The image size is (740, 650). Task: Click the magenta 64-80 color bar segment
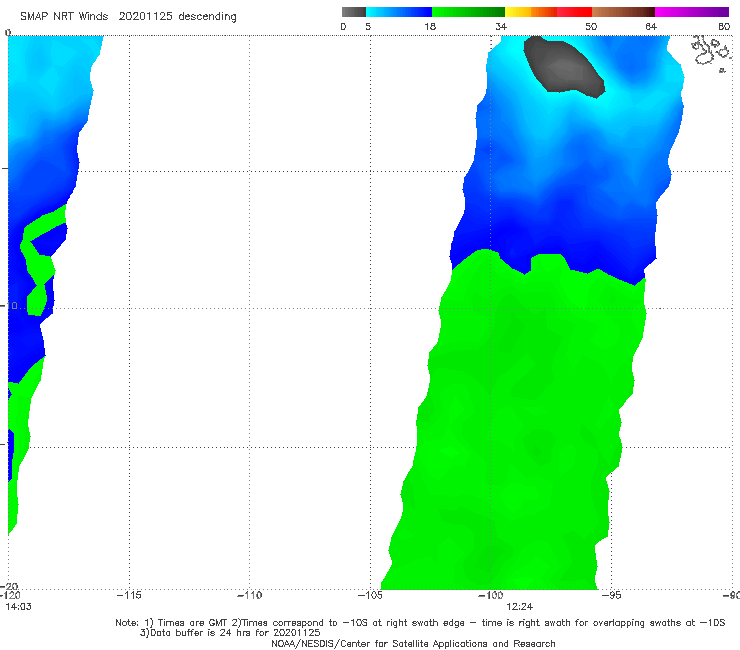click(692, 12)
